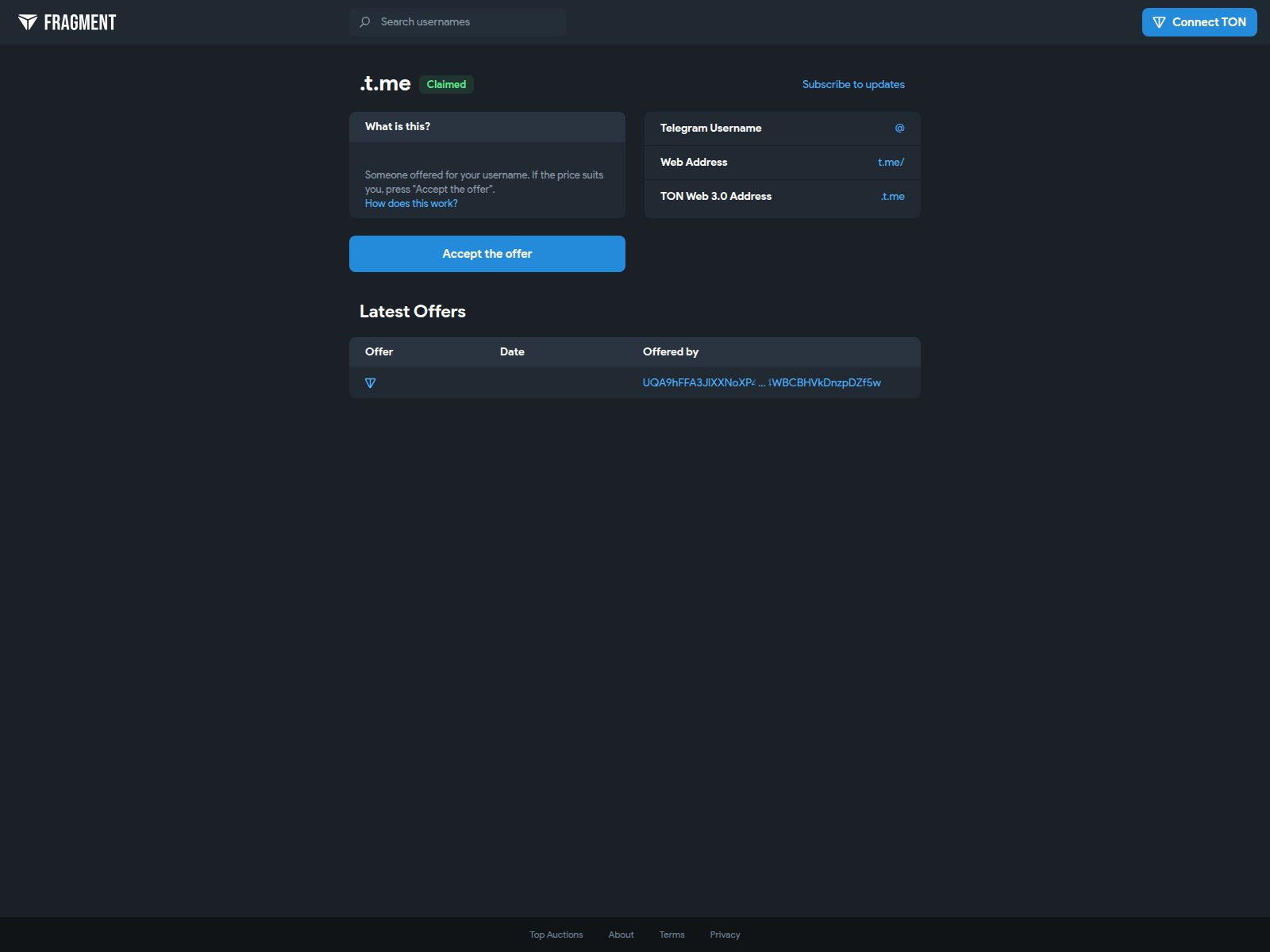This screenshot has width=1270, height=952.
Task: Click the Telegram Username label
Action: (x=710, y=128)
